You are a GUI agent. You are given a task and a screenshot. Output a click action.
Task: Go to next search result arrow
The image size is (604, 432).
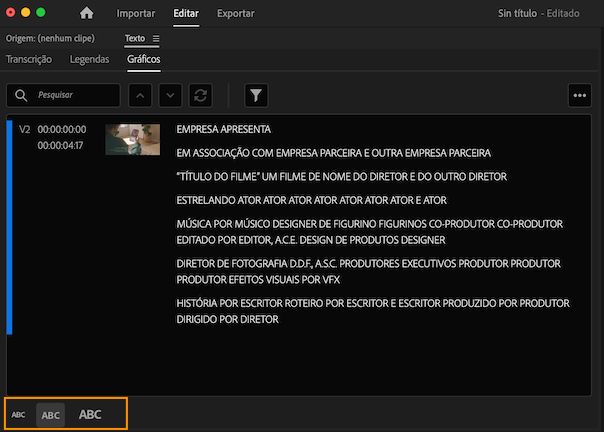click(x=170, y=95)
